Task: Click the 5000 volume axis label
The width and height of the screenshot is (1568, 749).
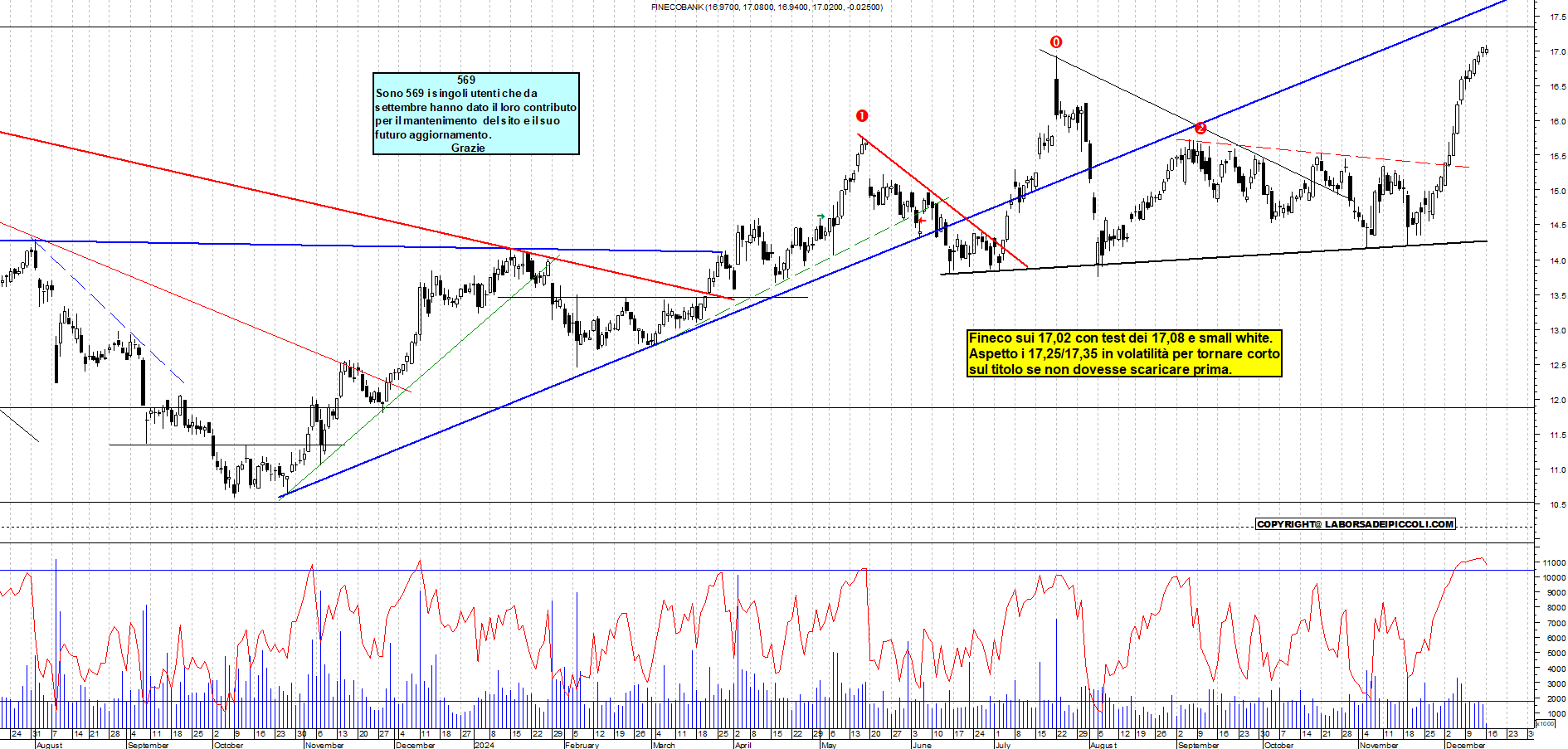Action: [1556, 654]
